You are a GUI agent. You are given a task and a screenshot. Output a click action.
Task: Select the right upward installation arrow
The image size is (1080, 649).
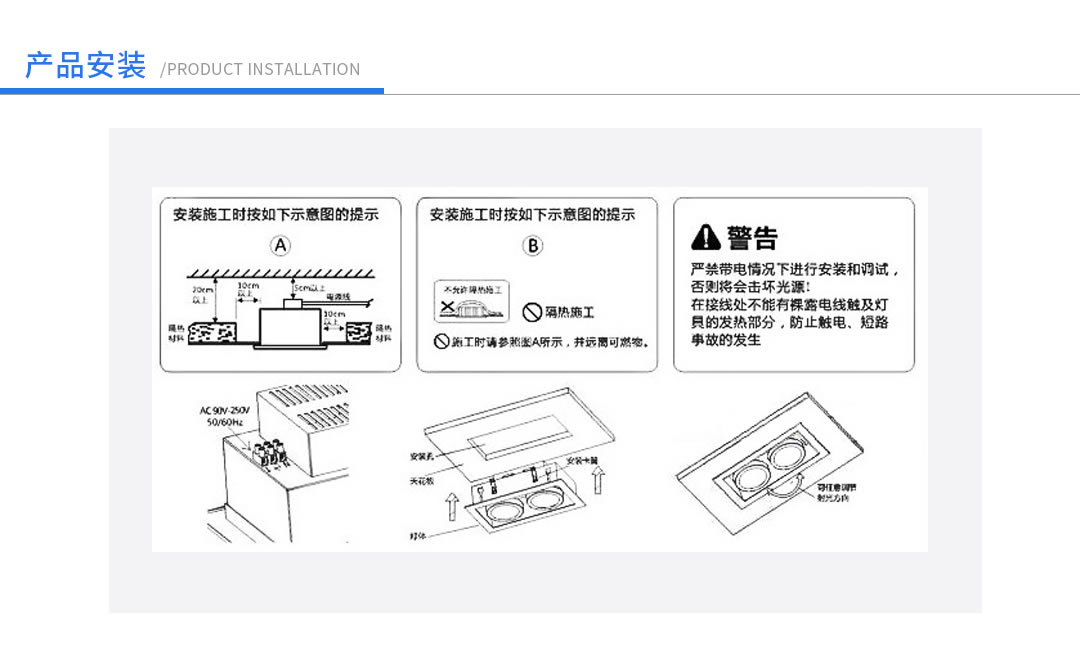(x=597, y=480)
